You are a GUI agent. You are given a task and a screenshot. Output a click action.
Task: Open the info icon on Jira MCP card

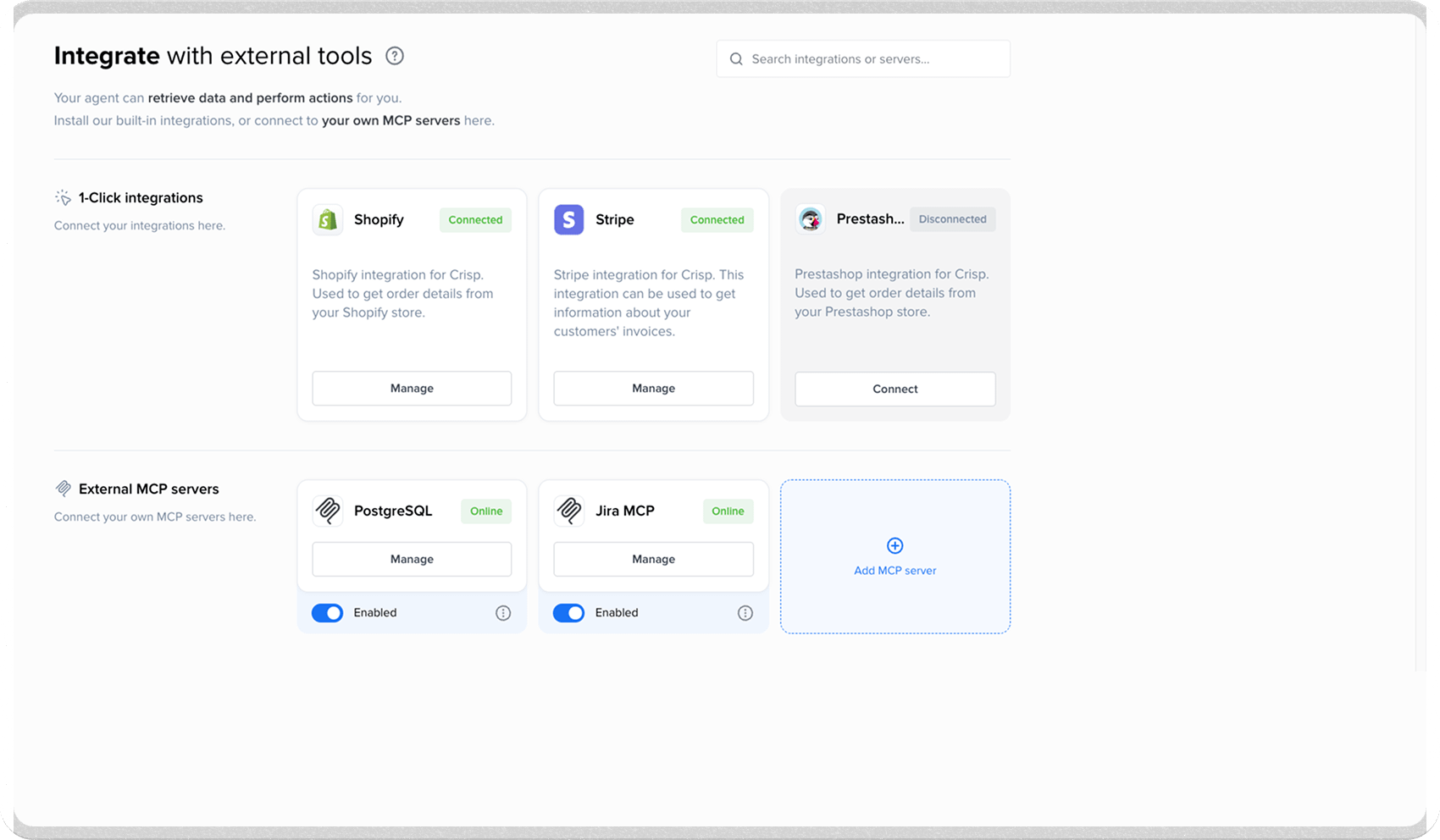(x=745, y=612)
